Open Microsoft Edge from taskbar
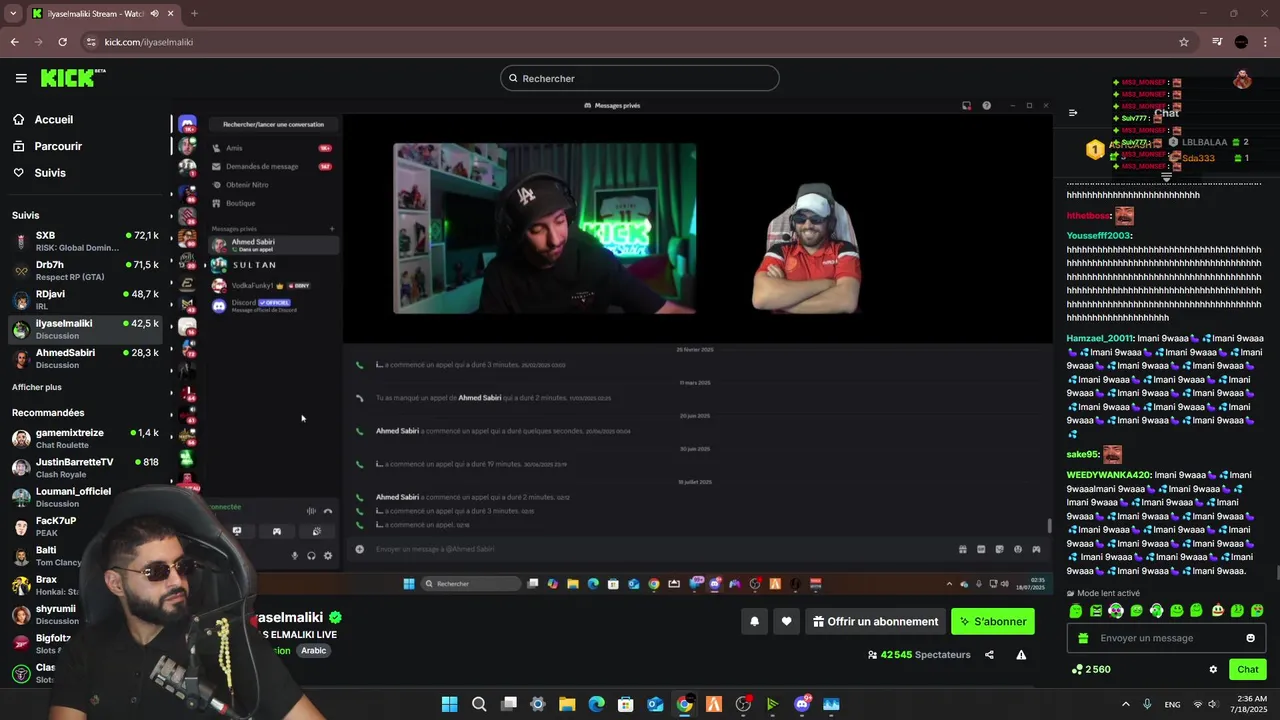The image size is (1280, 720). click(596, 704)
